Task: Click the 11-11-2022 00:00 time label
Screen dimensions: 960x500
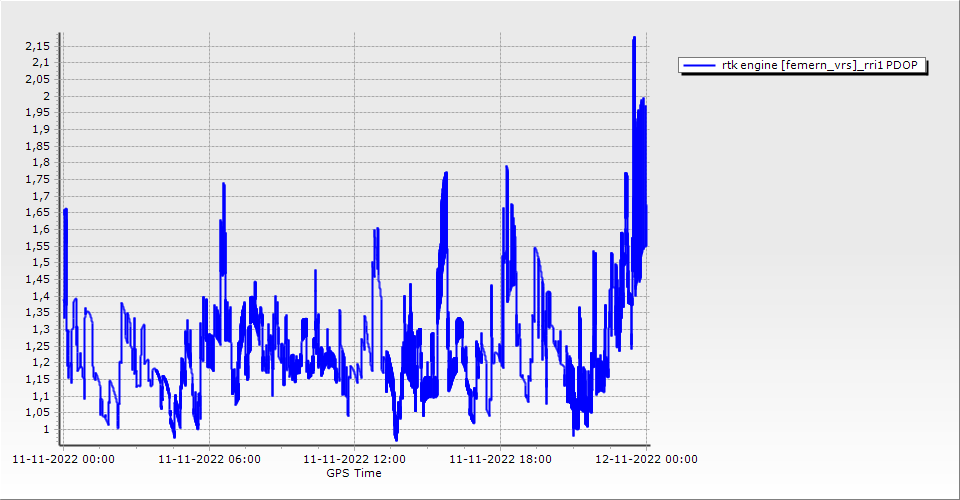Action: (x=63, y=460)
